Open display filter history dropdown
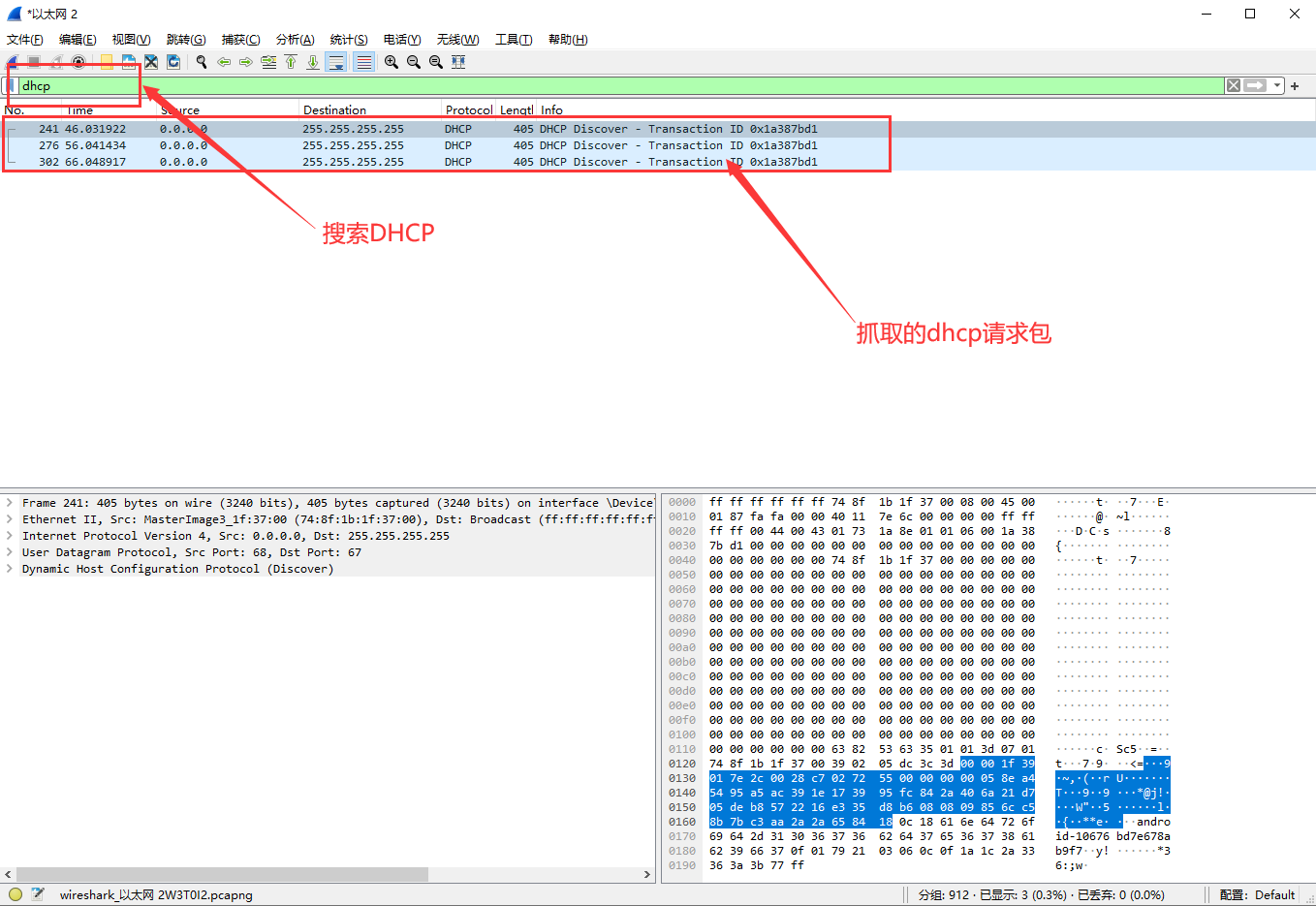Screen dimensions: 1316x906 coord(1277,85)
